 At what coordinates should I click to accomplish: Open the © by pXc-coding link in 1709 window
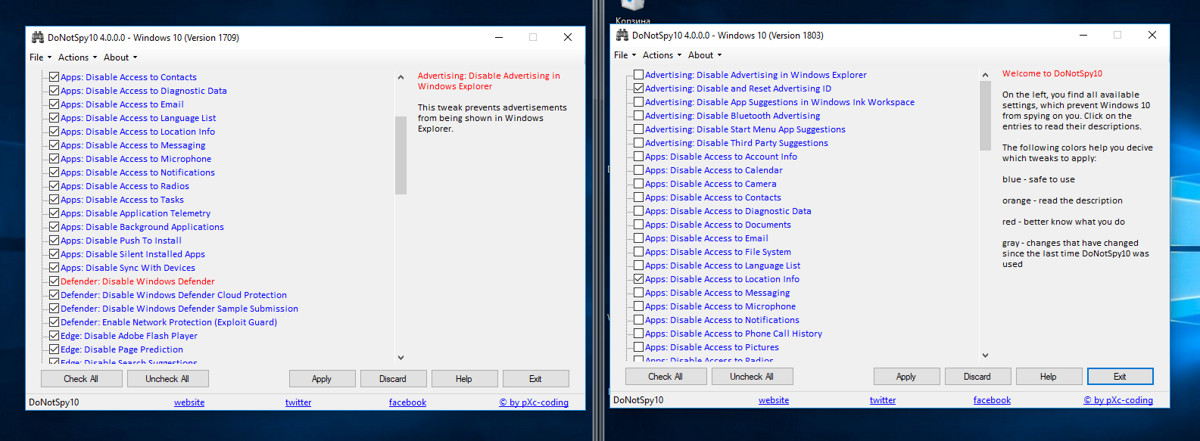pyautogui.click(x=534, y=402)
